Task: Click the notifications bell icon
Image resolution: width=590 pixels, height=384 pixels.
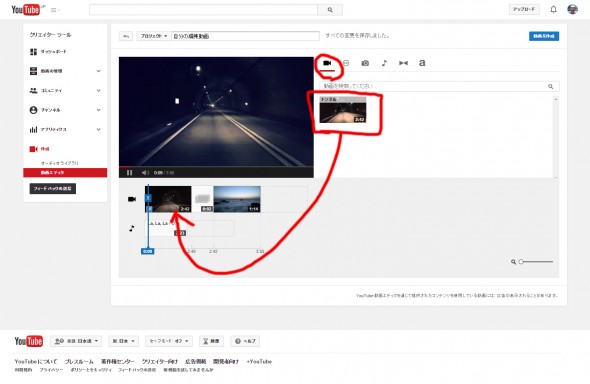Action: click(x=554, y=9)
